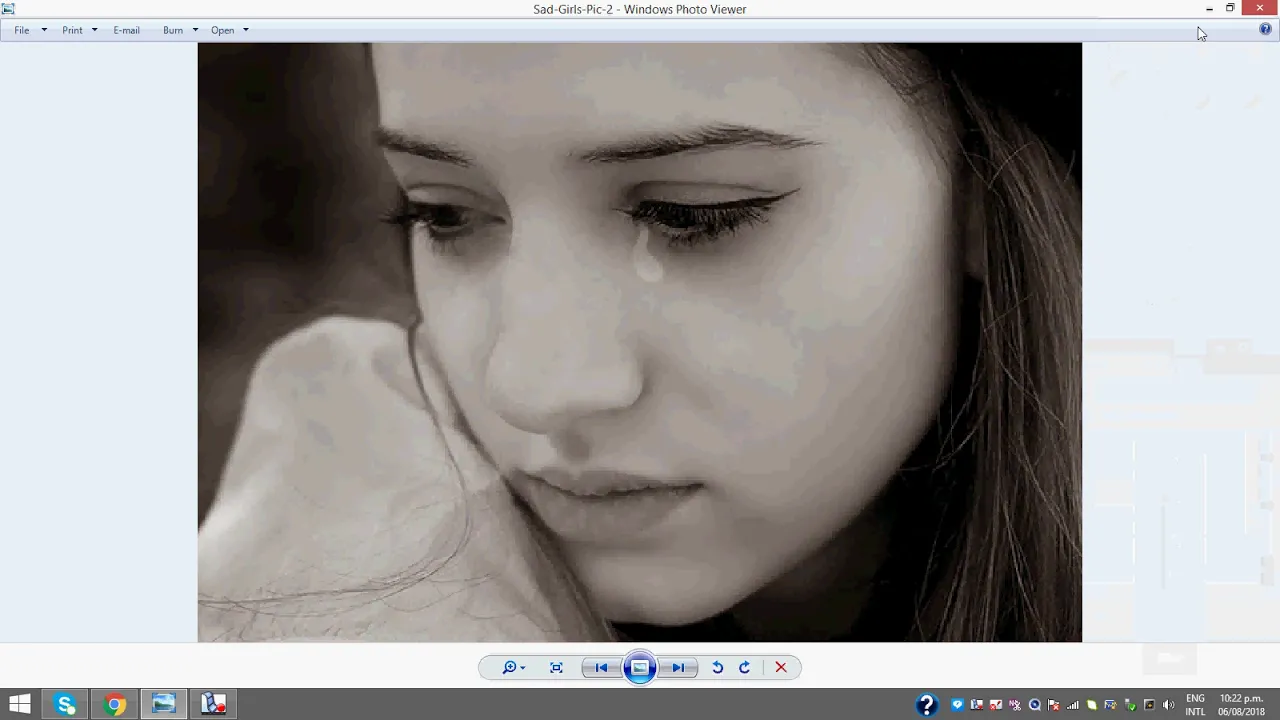Image resolution: width=1280 pixels, height=720 pixels.
Task: Expand the File menu arrow
Action: pos(44,30)
